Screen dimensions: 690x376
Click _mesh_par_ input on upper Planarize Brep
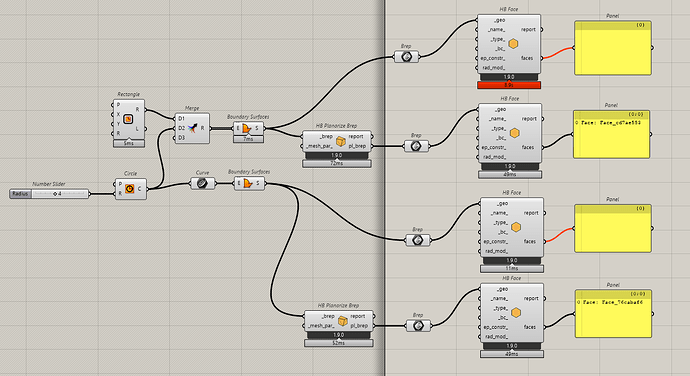(320, 146)
